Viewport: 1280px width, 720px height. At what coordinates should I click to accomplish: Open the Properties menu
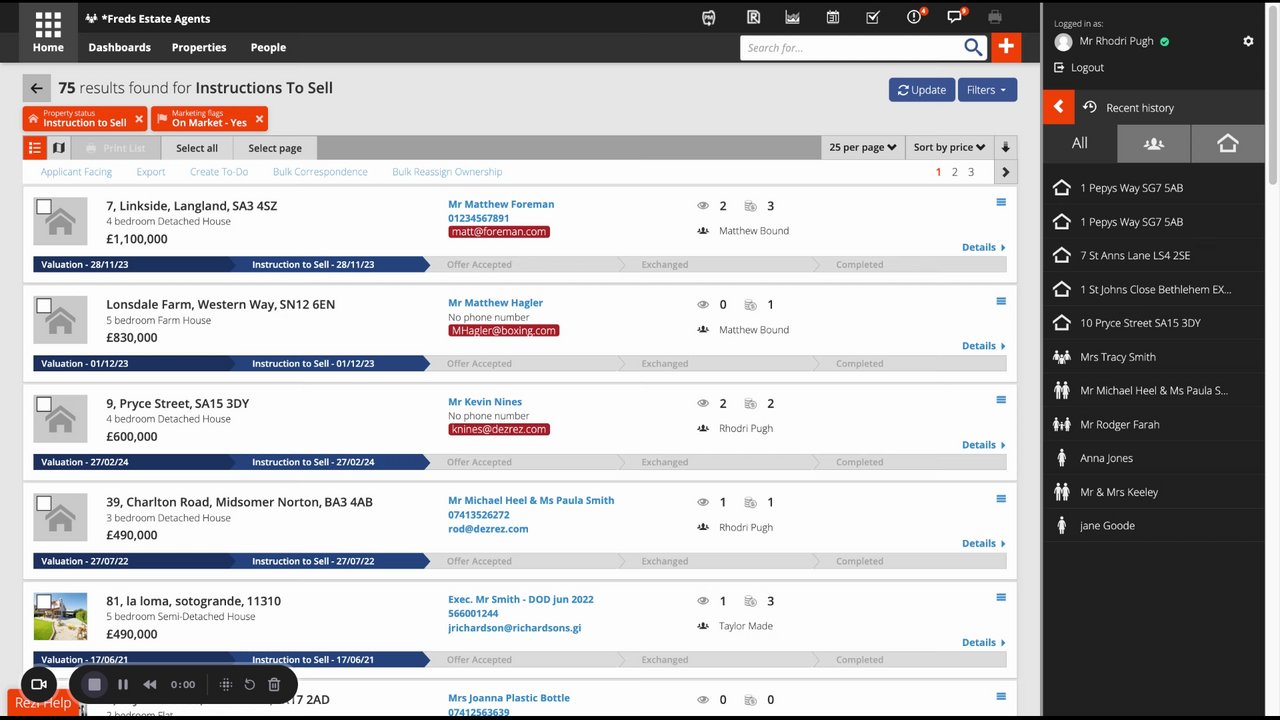tap(199, 47)
